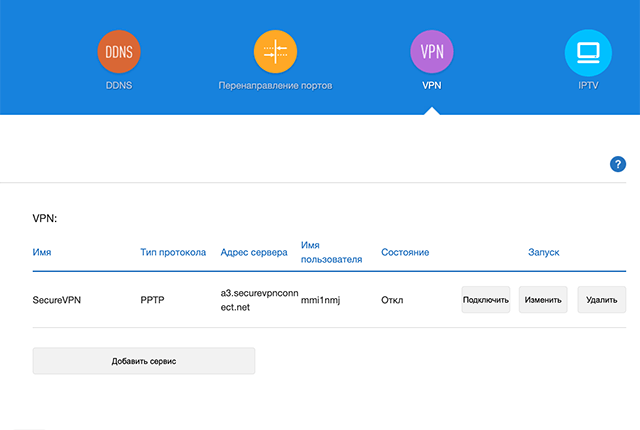
Task: Click the Тип протокола column header
Action: 173,252
